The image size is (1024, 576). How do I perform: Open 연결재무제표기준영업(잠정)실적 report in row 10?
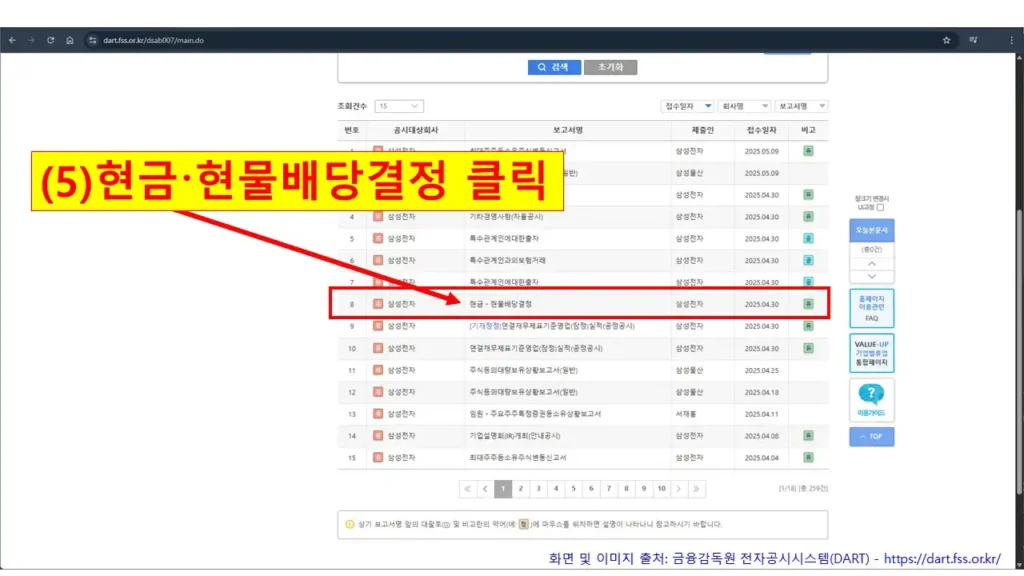536,349
